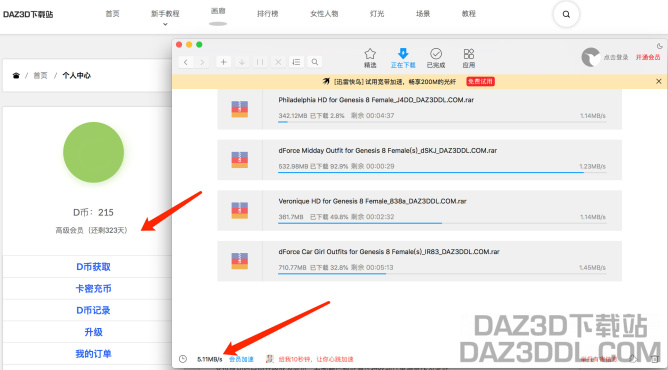Click the Philadelphia HD download progress bar

click(442, 122)
